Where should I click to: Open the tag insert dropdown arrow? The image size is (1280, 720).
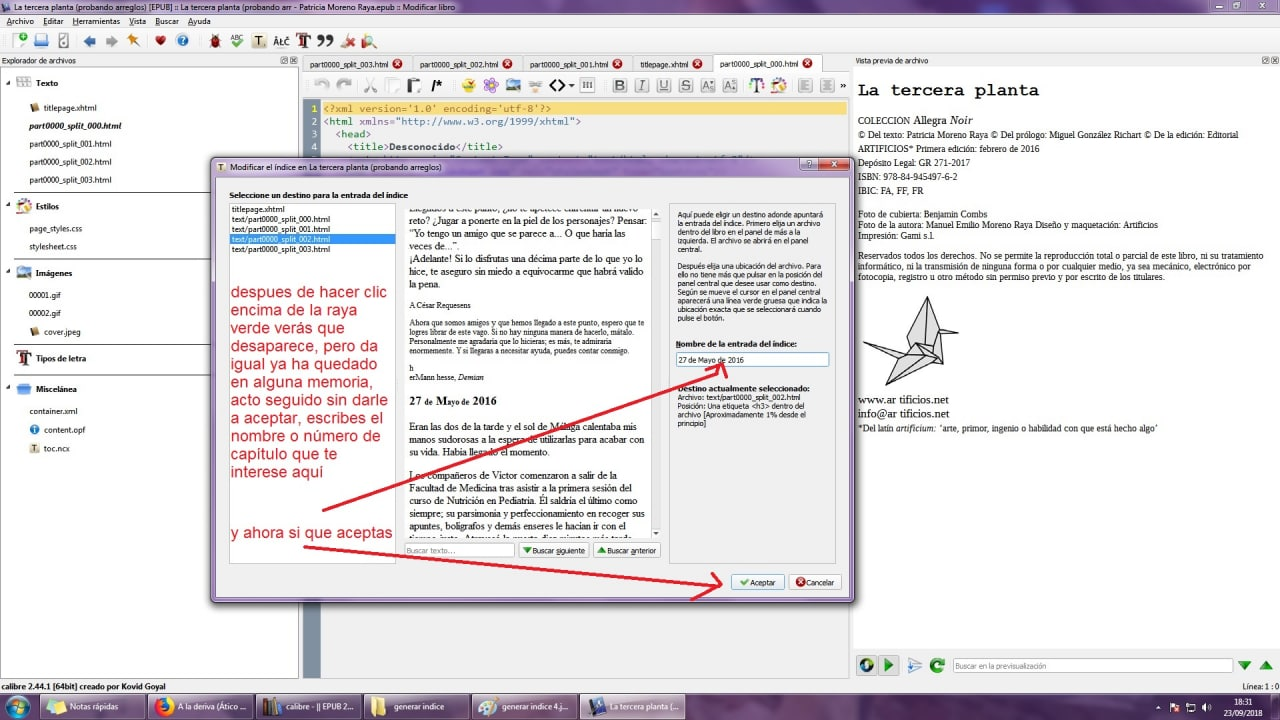pyautogui.click(x=570, y=86)
